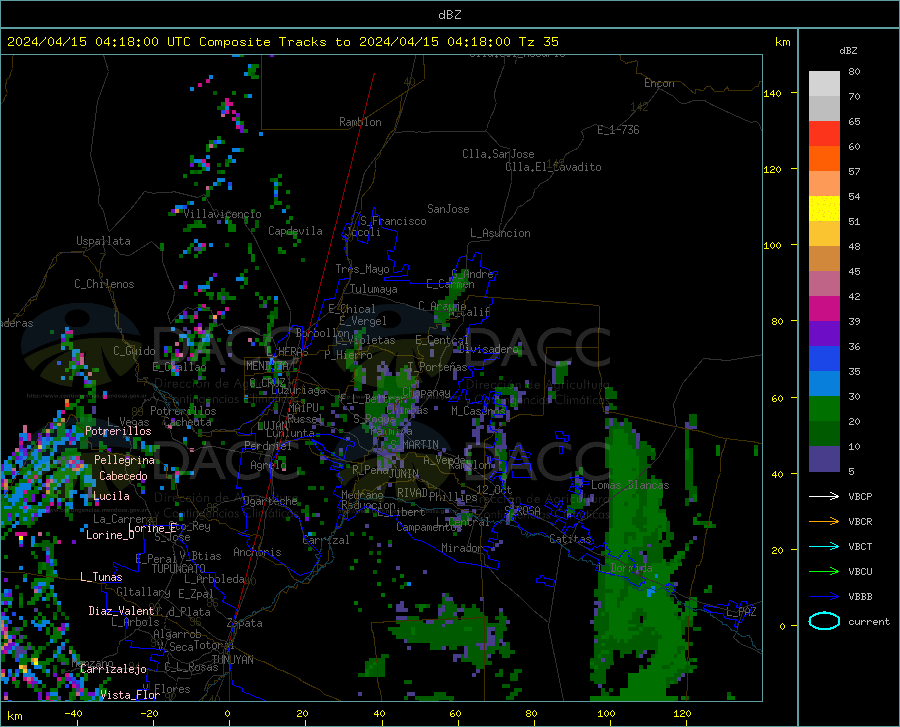Image resolution: width=900 pixels, height=727 pixels.
Task: Click the light gray 80 dBZ swatch
Action: (824, 84)
